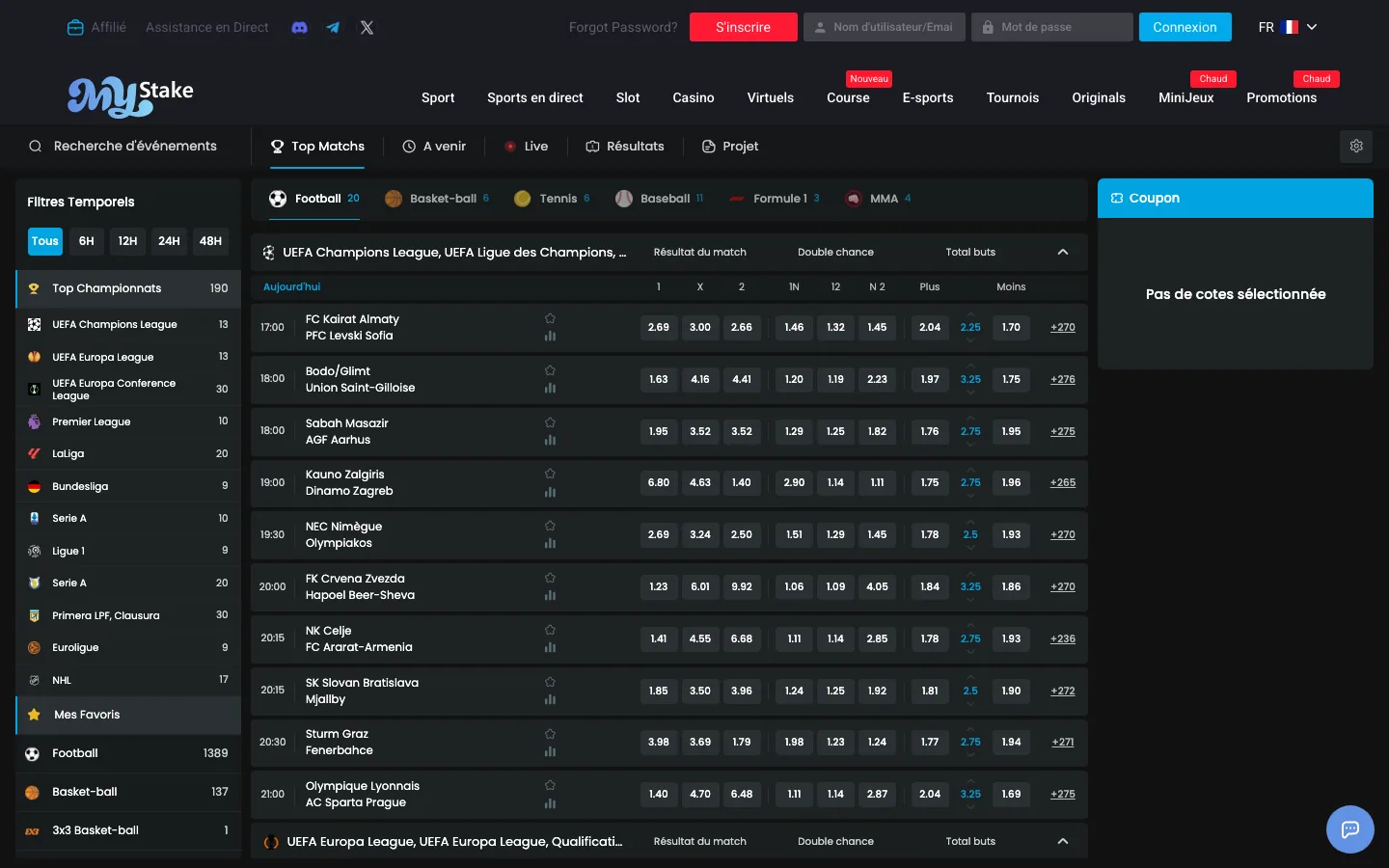Expand more markets +265 for Kauno Zalgiris

1063,482
